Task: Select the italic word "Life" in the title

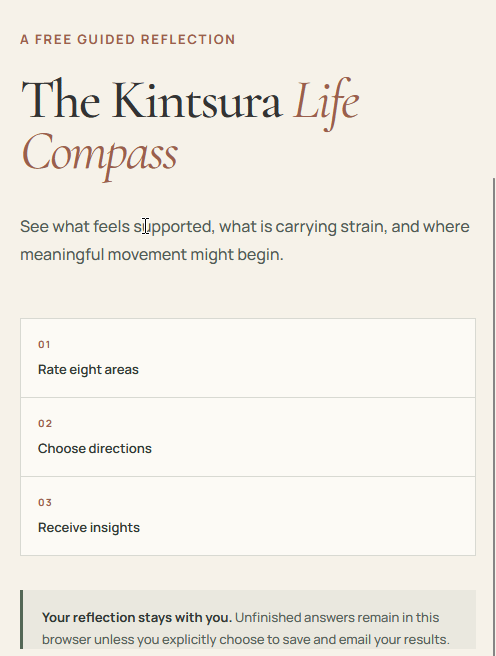Action: 326,104
